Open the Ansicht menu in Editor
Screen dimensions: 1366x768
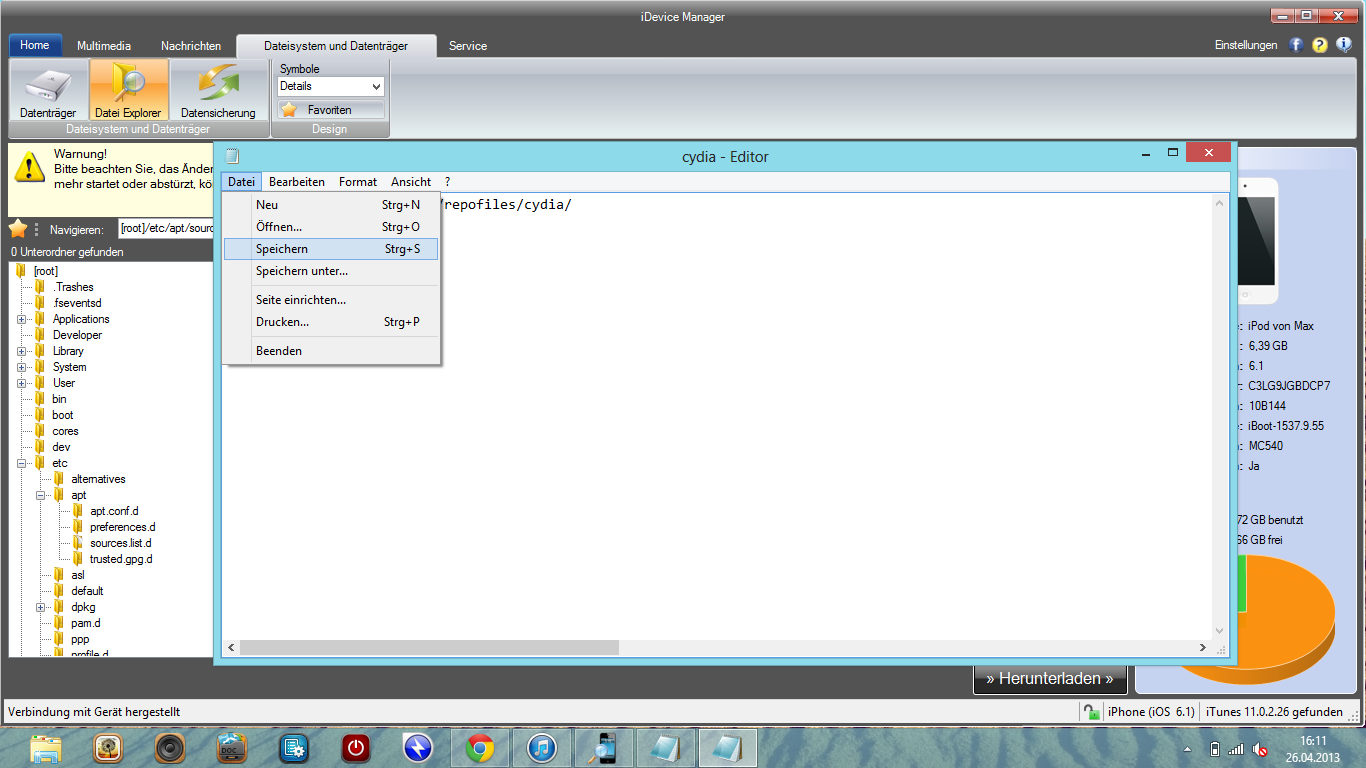point(411,182)
